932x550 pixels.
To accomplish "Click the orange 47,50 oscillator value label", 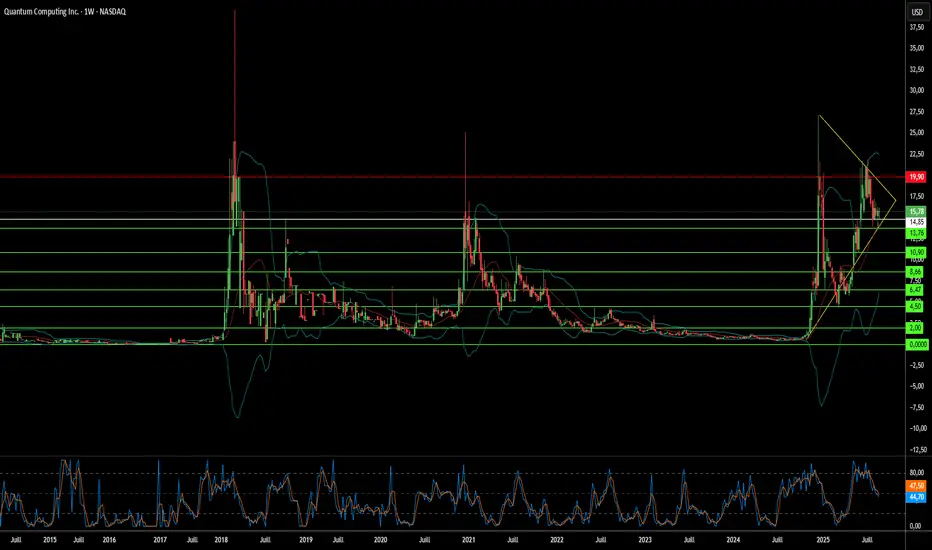I will click(917, 486).
